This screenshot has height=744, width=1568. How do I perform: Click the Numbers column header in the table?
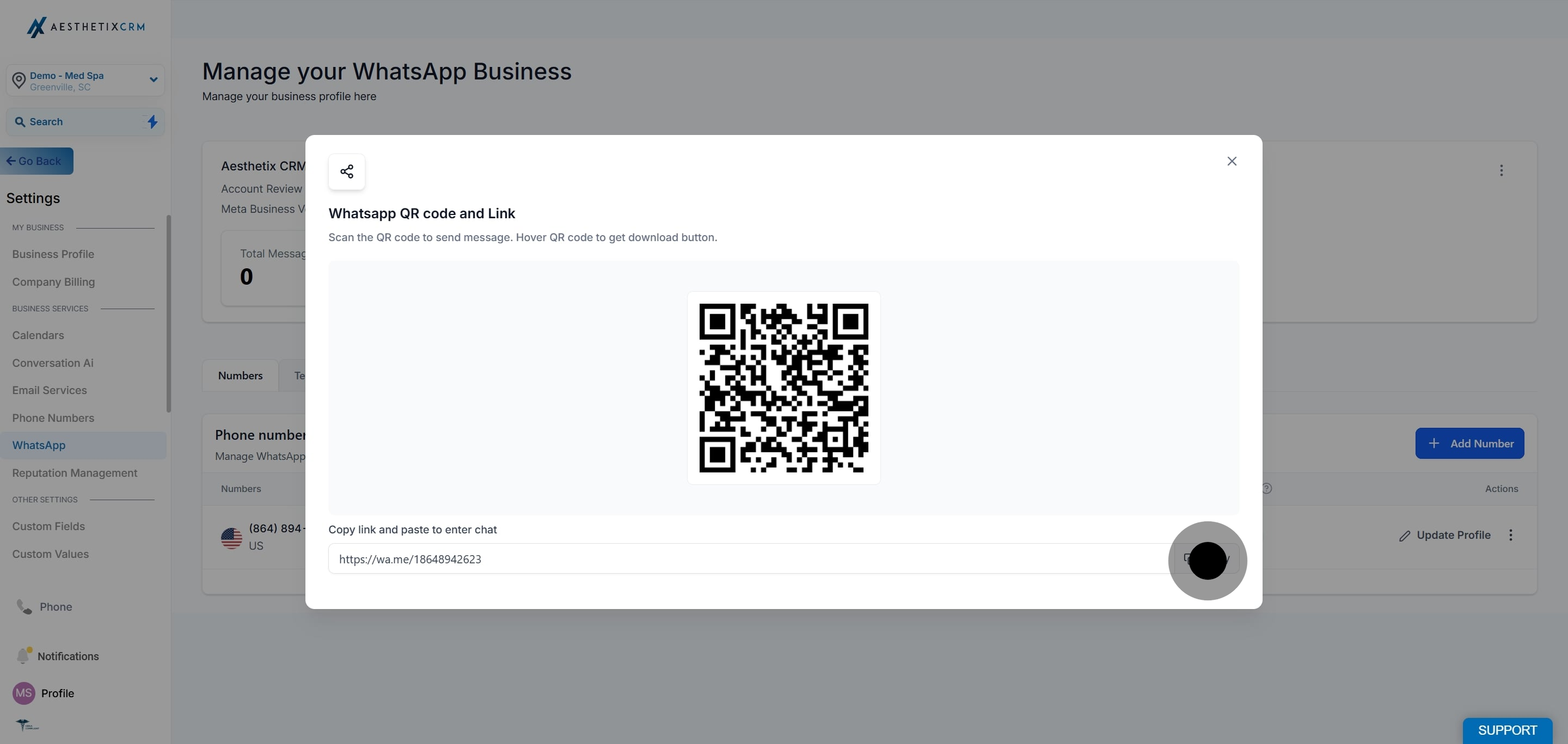241,489
